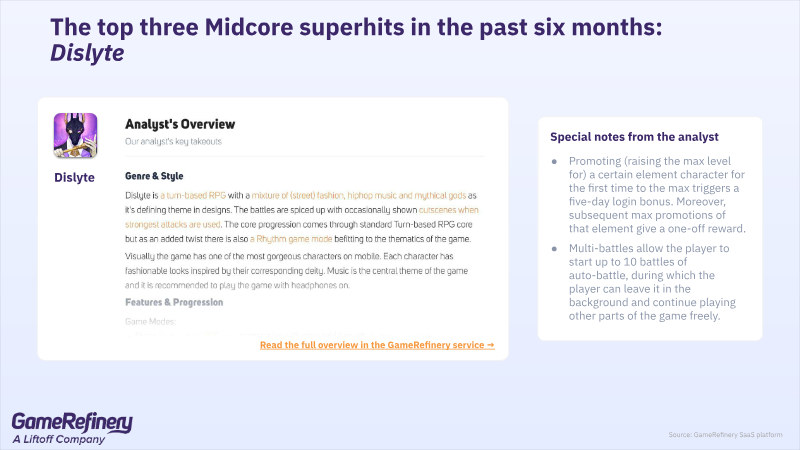Click 'Special notes from the analyst' heading

(x=634, y=137)
